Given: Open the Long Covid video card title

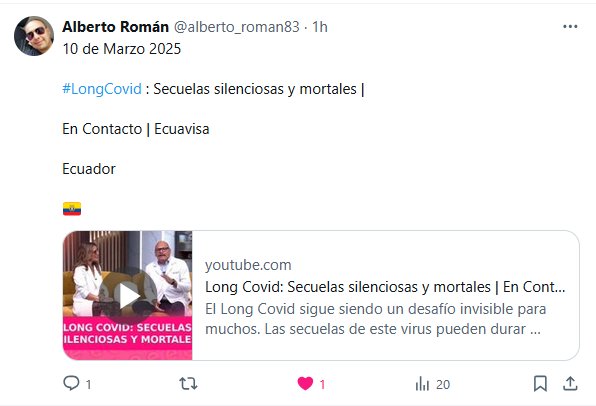Looking at the screenshot, I should point(385,287).
